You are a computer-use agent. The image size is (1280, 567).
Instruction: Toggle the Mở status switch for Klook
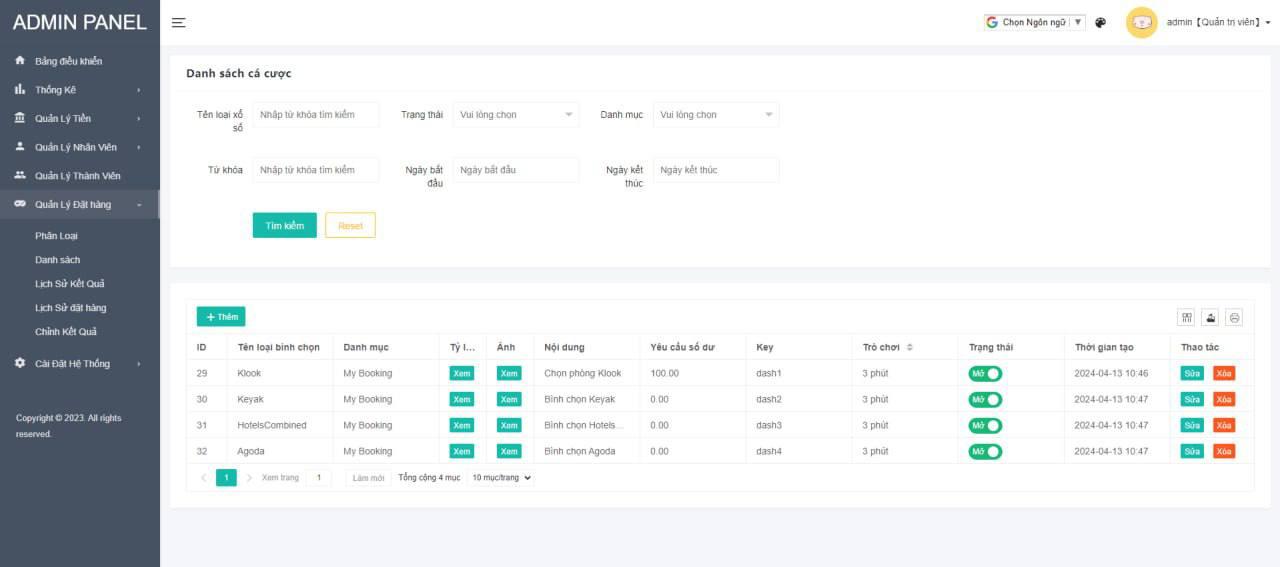pos(985,373)
